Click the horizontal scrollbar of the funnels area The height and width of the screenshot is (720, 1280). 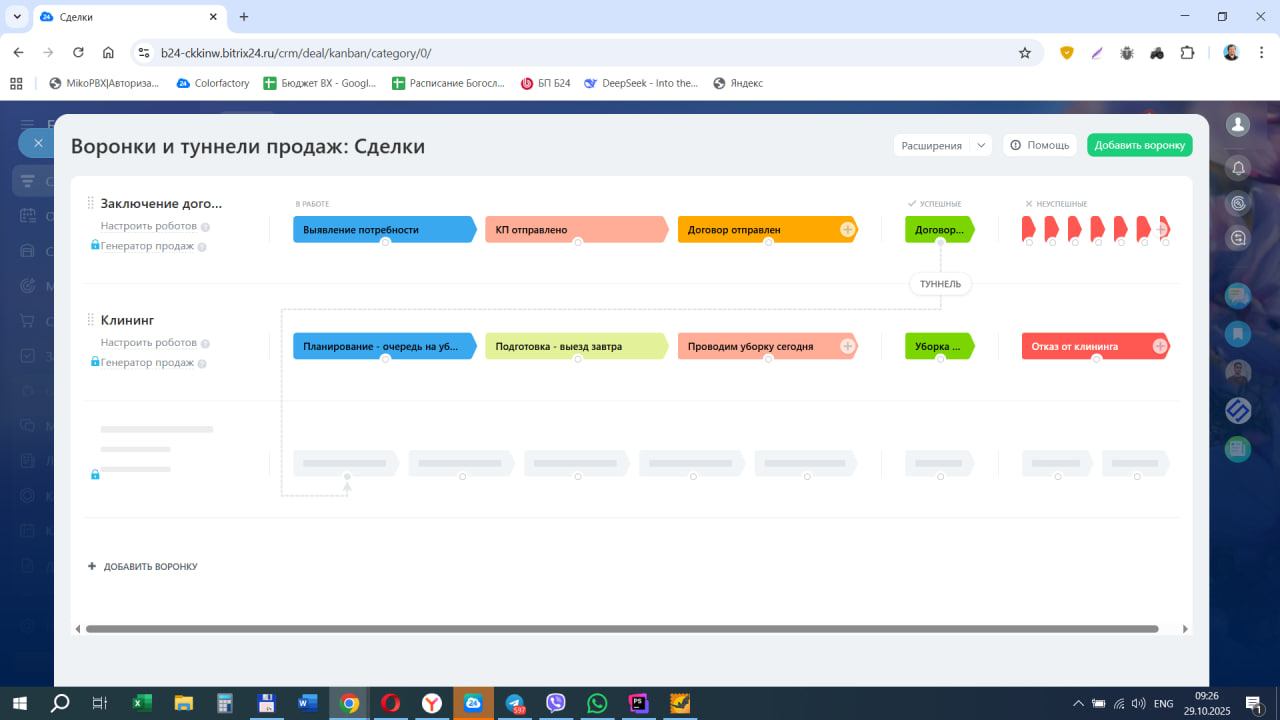pyautogui.click(x=622, y=629)
